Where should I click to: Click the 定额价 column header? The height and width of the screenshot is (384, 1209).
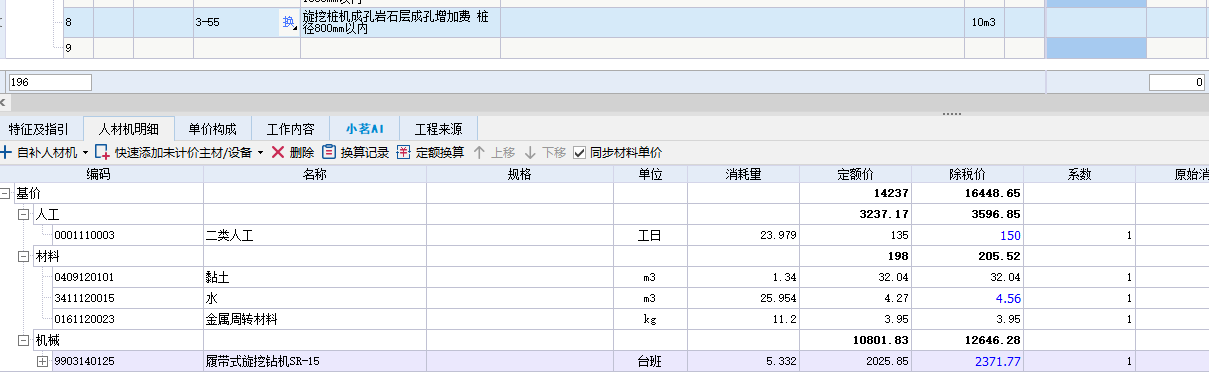tap(856, 173)
